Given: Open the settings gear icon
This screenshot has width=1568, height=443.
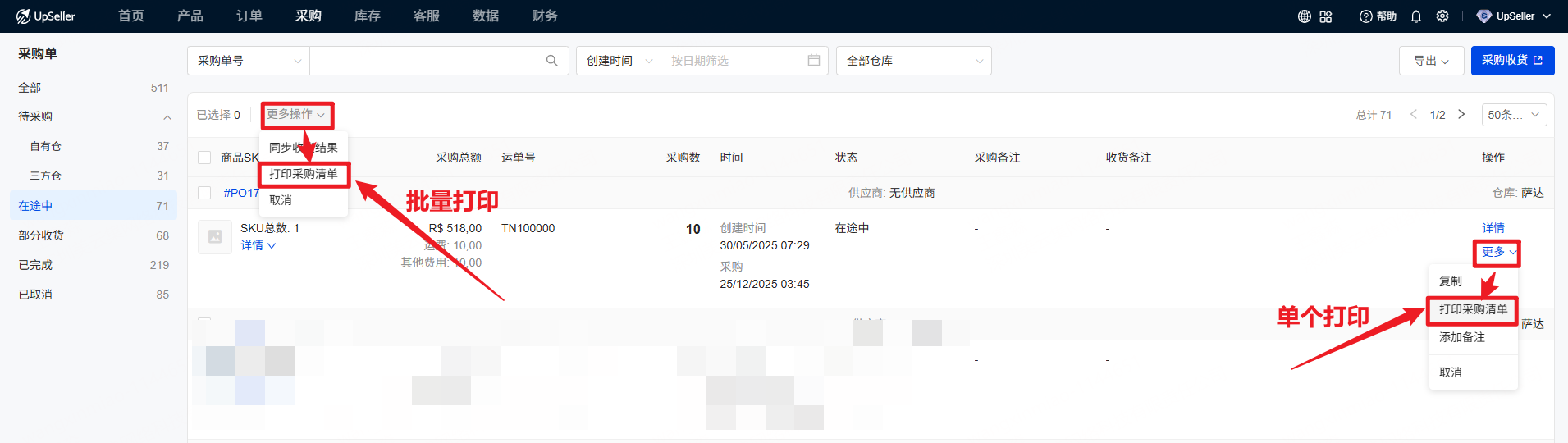Looking at the screenshot, I should click(x=1442, y=16).
